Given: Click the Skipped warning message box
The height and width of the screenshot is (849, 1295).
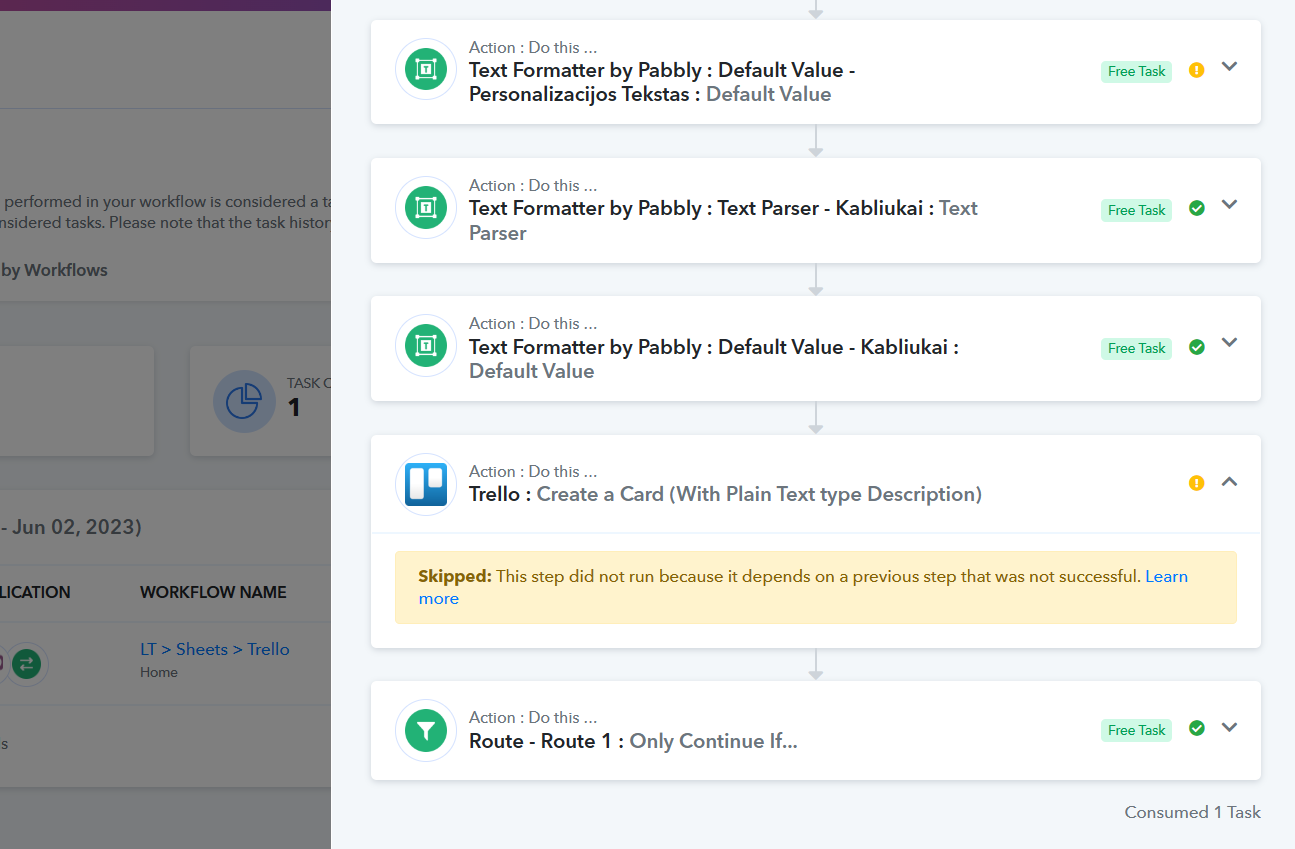Looking at the screenshot, I should [x=816, y=587].
